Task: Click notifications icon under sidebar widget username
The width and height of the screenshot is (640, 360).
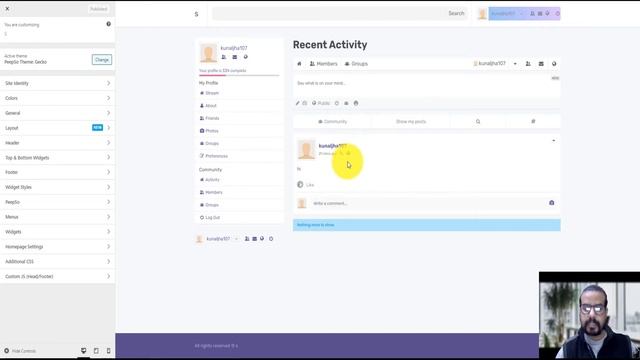Action: [x=246, y=57]
